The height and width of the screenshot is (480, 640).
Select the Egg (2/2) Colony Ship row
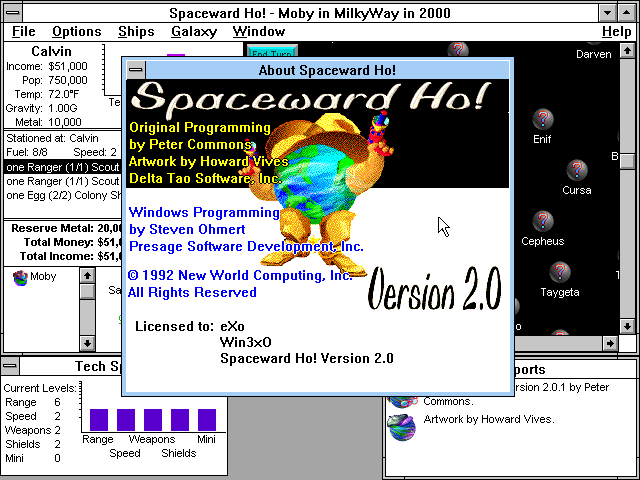point(62,195)
